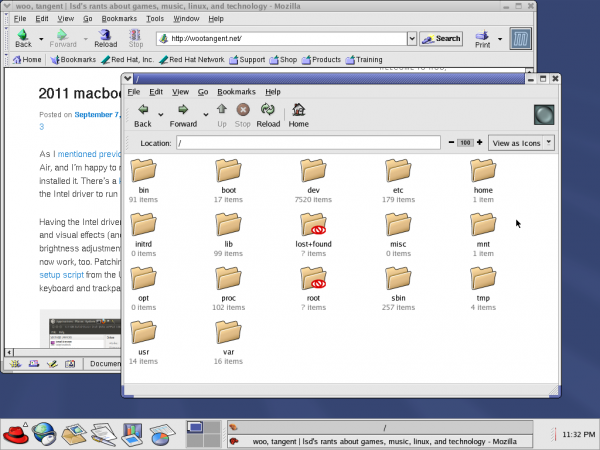The height and width of the screenshot is (450, 600).
Task: Reset zoom via the 100 button
Action: pyautogui.click(x=465, y=142)
